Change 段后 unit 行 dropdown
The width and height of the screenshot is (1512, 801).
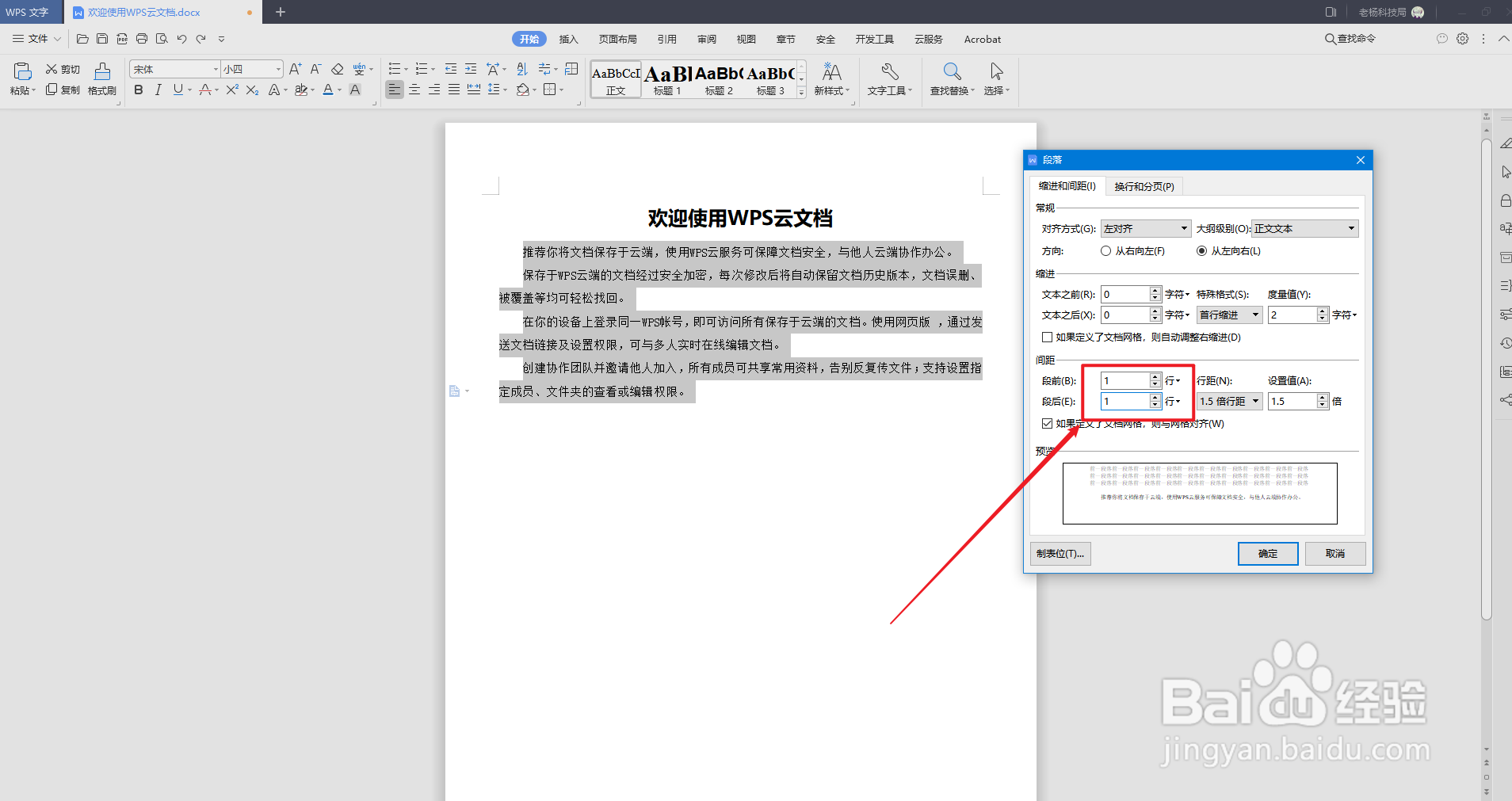pyautogui.click(x=1173, y=402)
